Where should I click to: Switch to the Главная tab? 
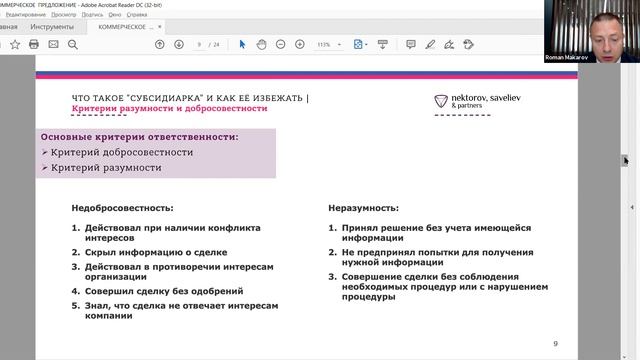click(9, 27)
